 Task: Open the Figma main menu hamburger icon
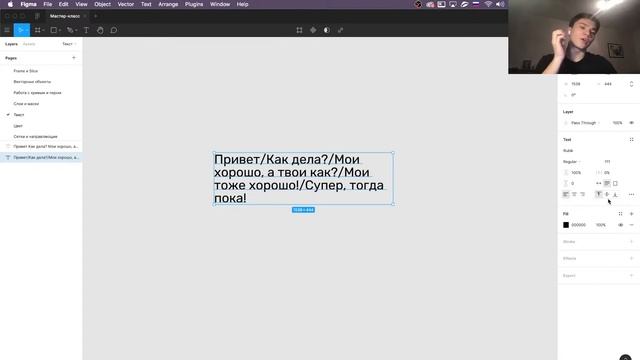click(x=7, y=30)
